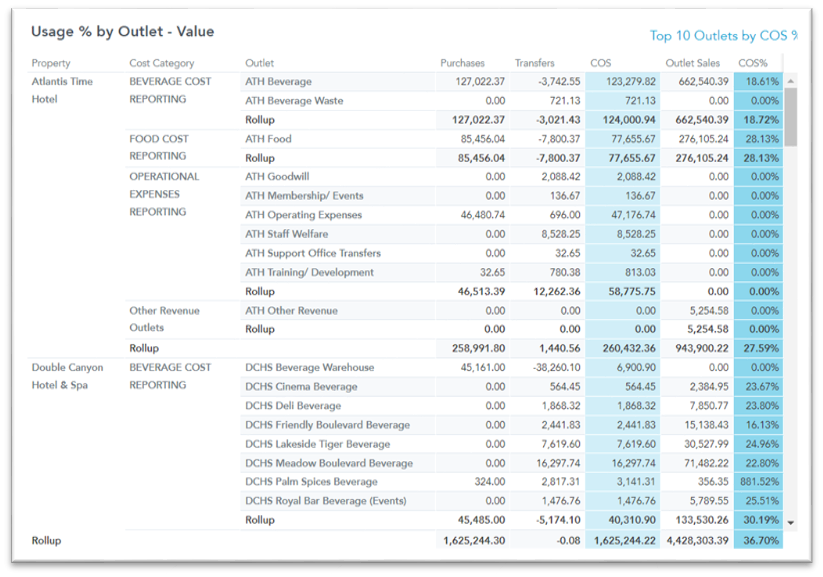
Task: Click the 71,482.22 outlet sales value
Action: tap(706, 464)
